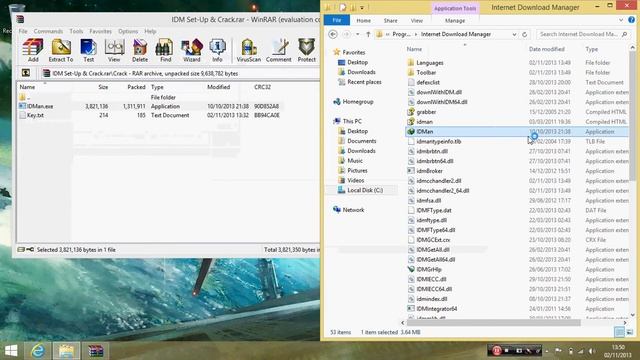Image resolution: width=640 pixels, height=360 pixels.
Task: Open the File tab in Explorer ribbon
Action: click(x=337, y=20)
